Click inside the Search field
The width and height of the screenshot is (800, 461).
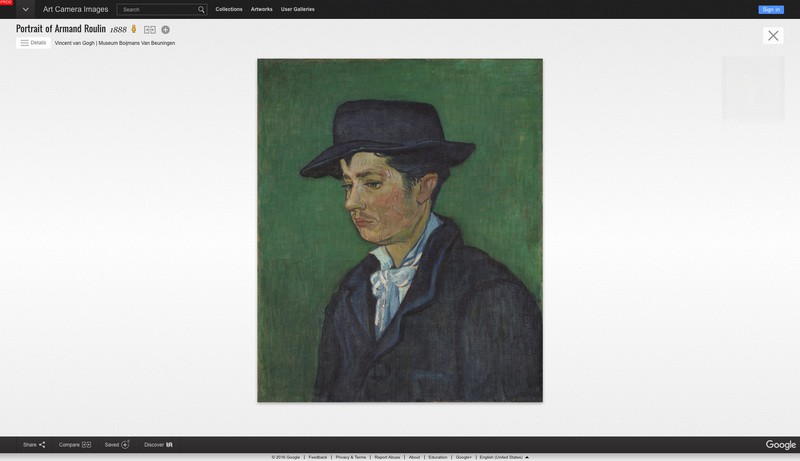point(157,9)
